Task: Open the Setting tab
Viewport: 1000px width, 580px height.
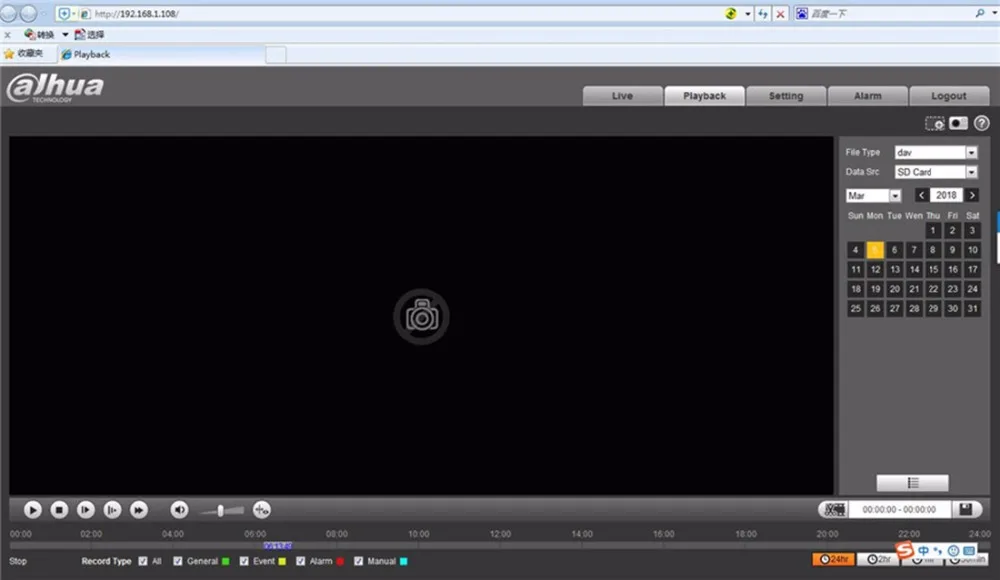Action: (x=786, y=96)
